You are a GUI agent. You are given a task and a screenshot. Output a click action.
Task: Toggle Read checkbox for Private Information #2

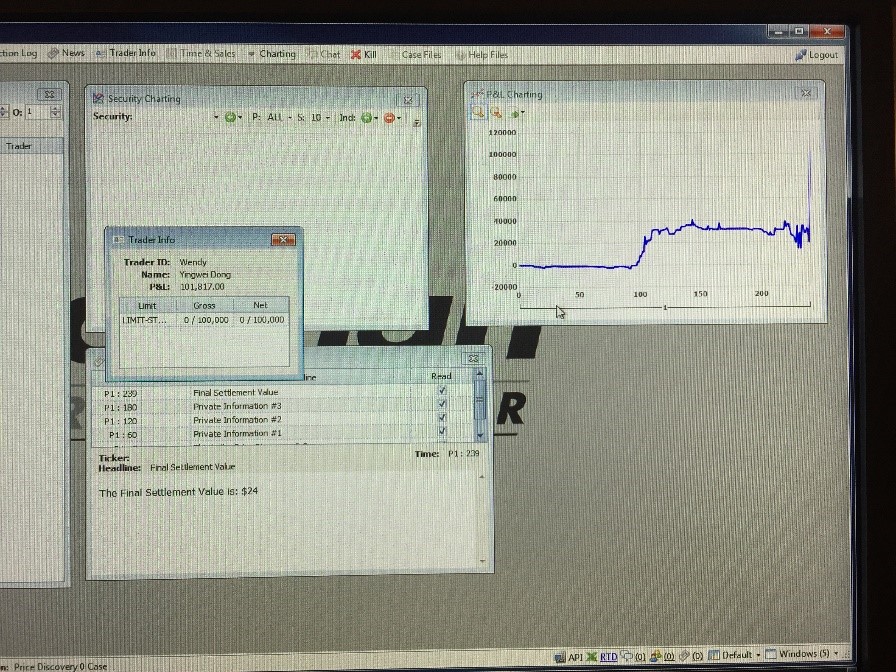coord(442,420)
